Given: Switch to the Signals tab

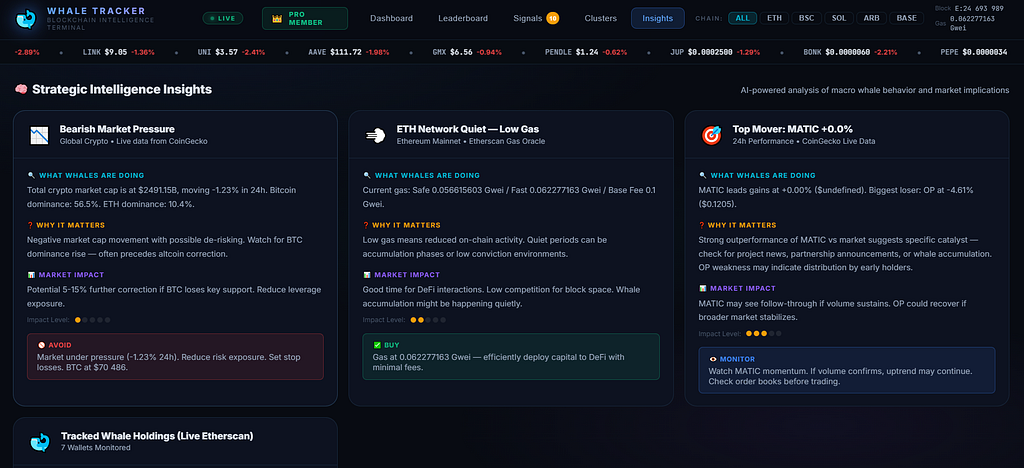Looking at the screenshot, I should click(536, 18).
